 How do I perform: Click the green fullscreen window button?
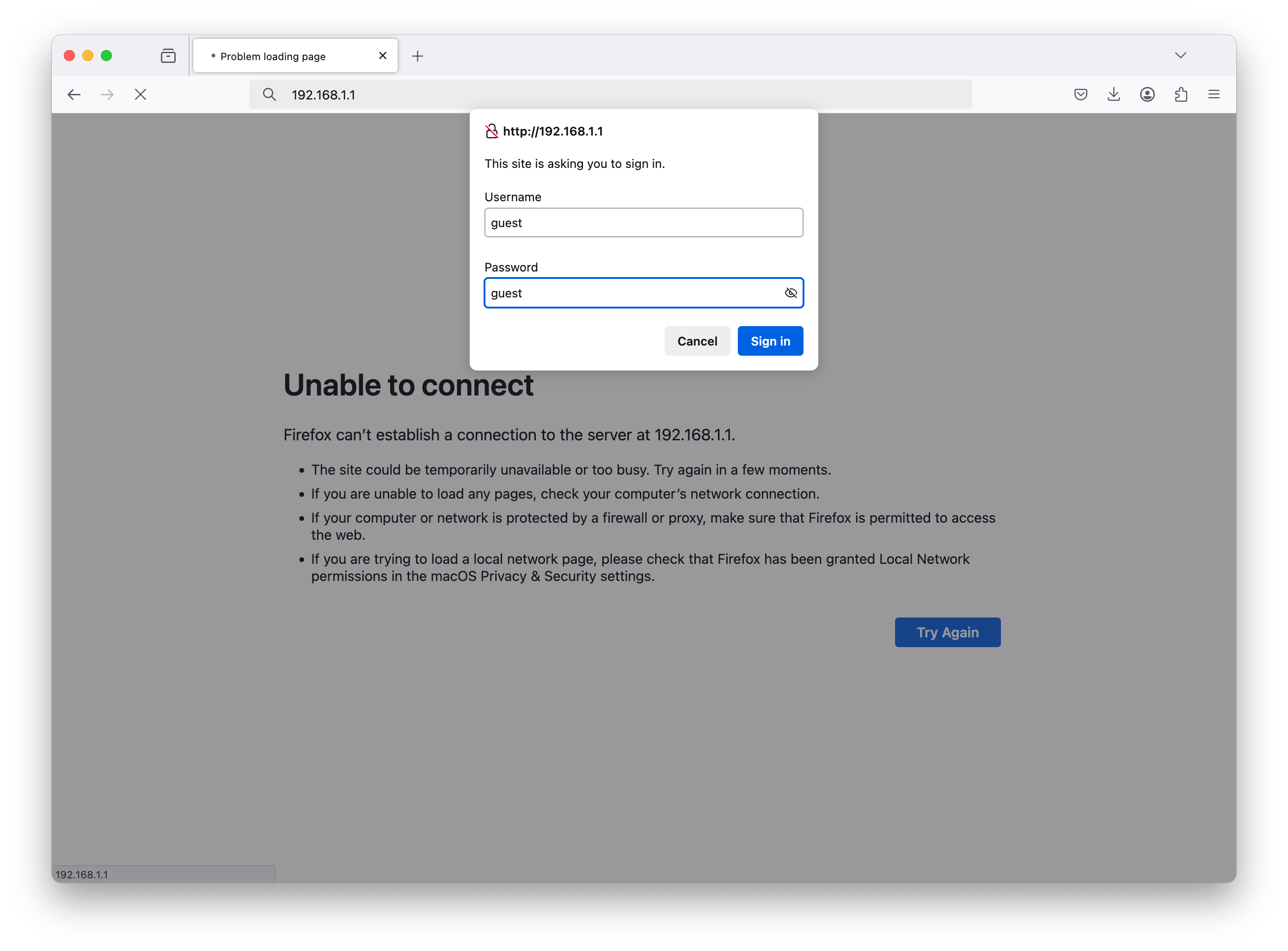pos(106,56)
